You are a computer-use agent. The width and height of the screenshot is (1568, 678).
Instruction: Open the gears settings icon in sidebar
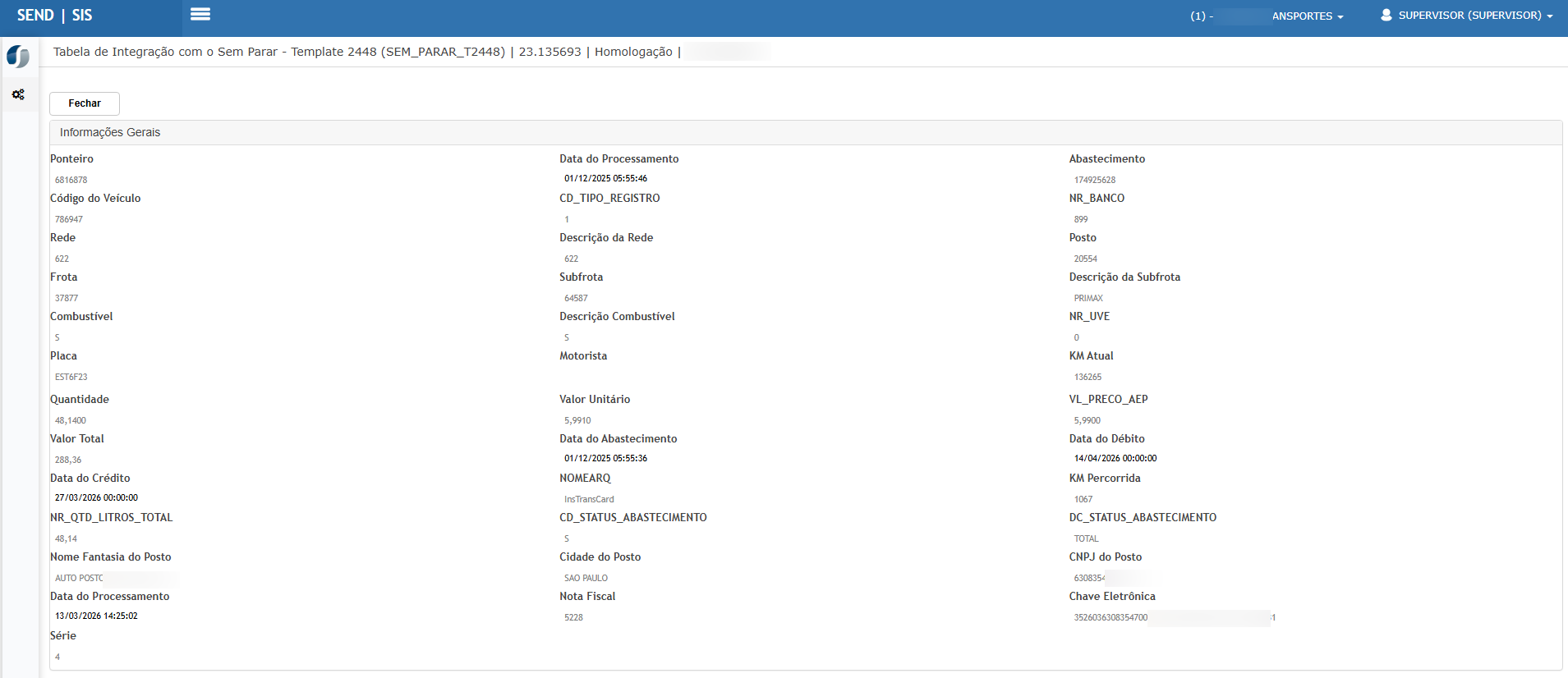pyautogui.click(x=18, y=95)
